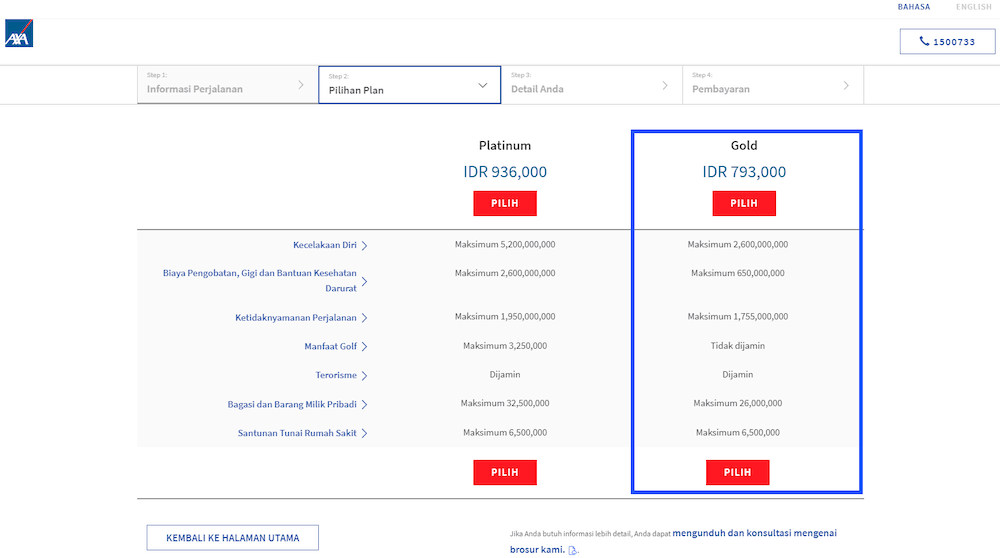Viewport: 1000px width, 558px height.
Task: Expand Ketidaknyamanan Perjalanan details
Action: (x=302, y=318)
